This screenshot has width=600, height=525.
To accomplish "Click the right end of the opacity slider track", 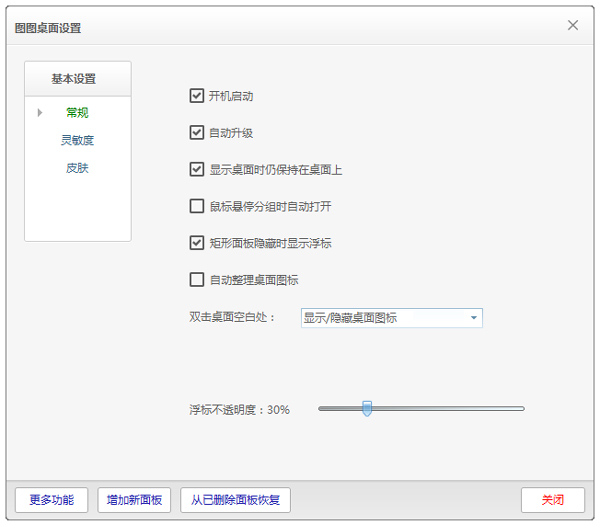I will pyautogui.click(x=520, y=408).
